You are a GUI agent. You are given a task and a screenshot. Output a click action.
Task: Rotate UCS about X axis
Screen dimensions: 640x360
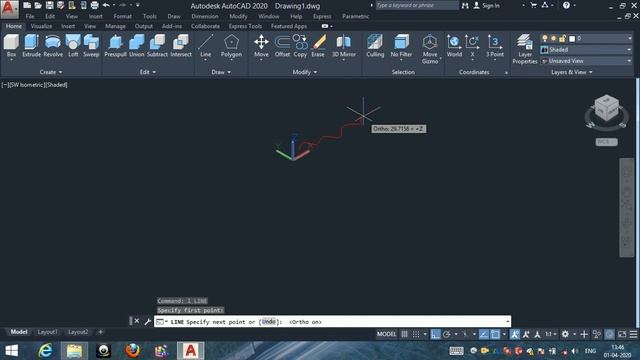tap(472, 46)
